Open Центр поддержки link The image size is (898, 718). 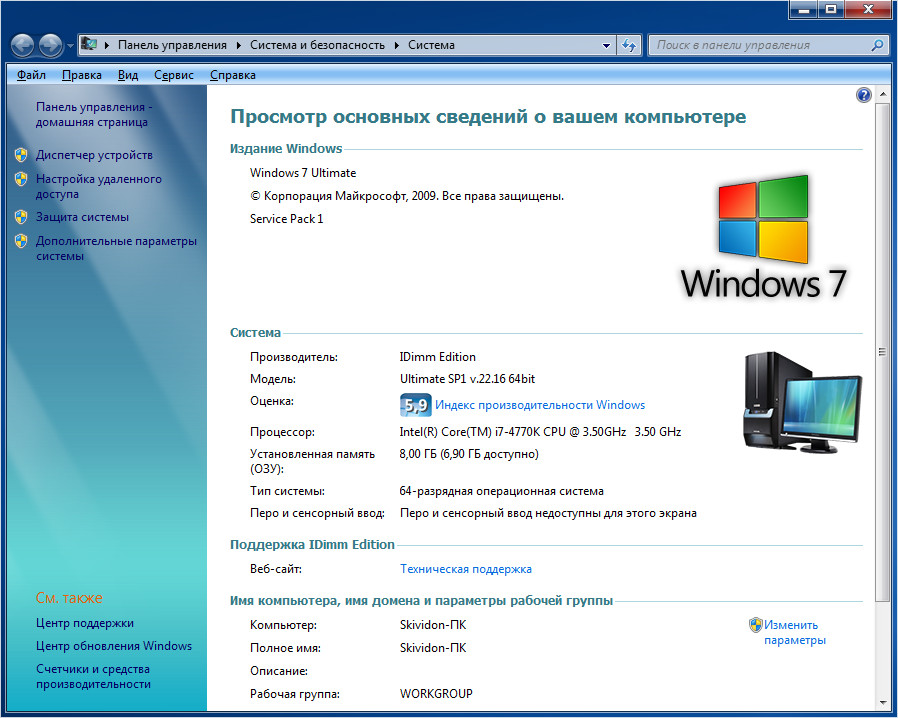tap(85, 623)
